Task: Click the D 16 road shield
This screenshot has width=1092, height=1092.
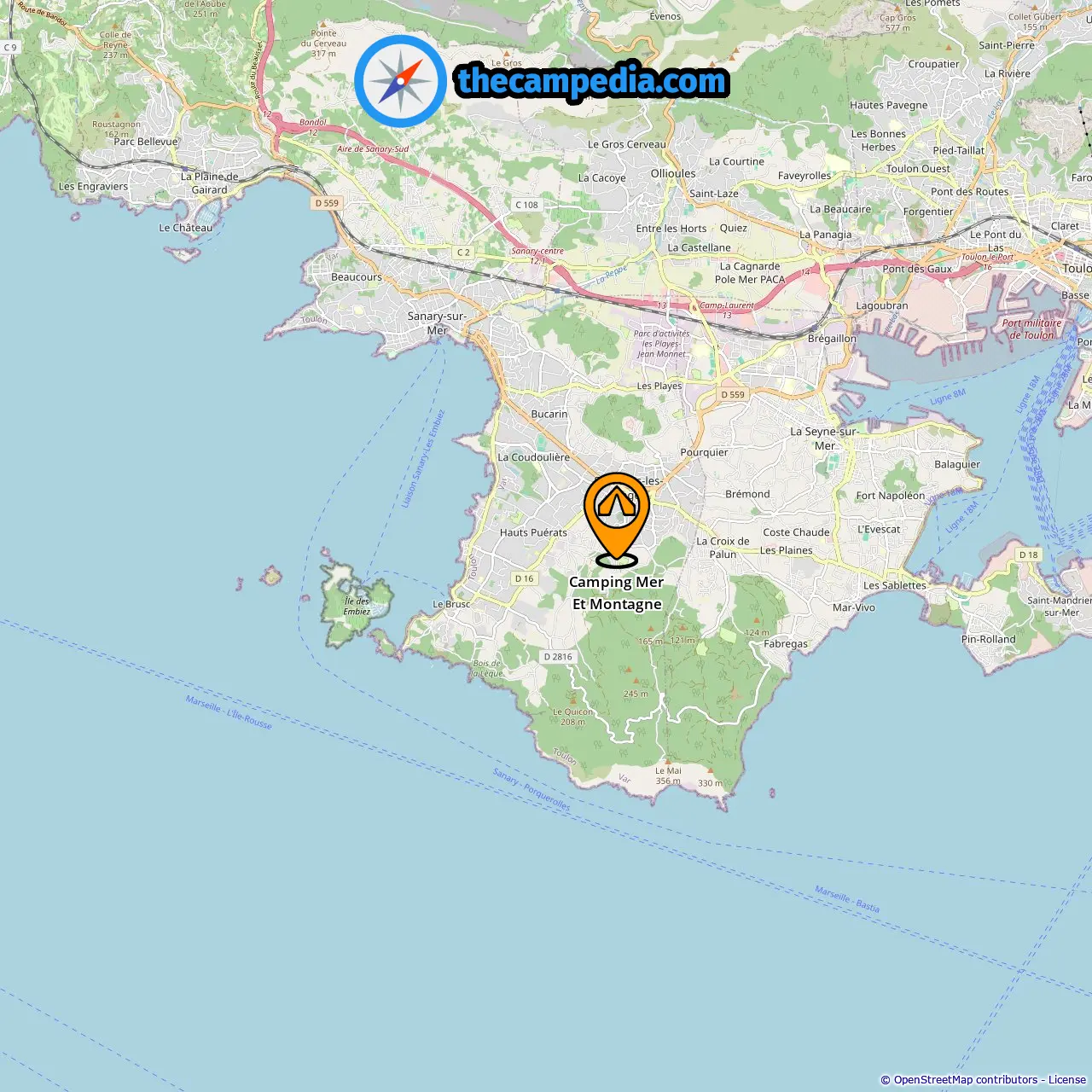Action: tap(525, 578)
